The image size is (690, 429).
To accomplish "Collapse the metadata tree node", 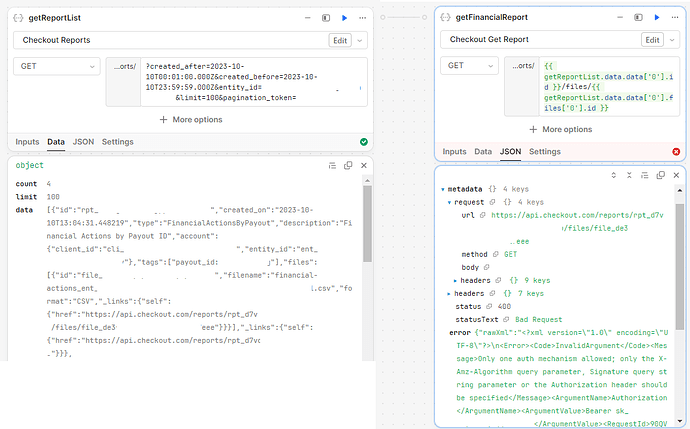I will click(x=443, y=189).
